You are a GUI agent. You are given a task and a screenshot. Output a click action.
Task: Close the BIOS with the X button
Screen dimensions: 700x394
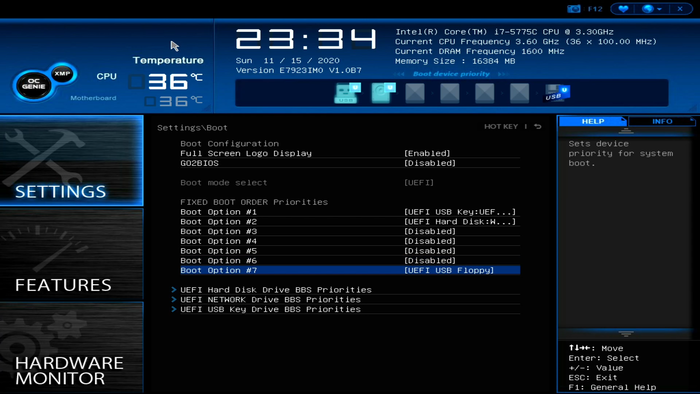680,9
